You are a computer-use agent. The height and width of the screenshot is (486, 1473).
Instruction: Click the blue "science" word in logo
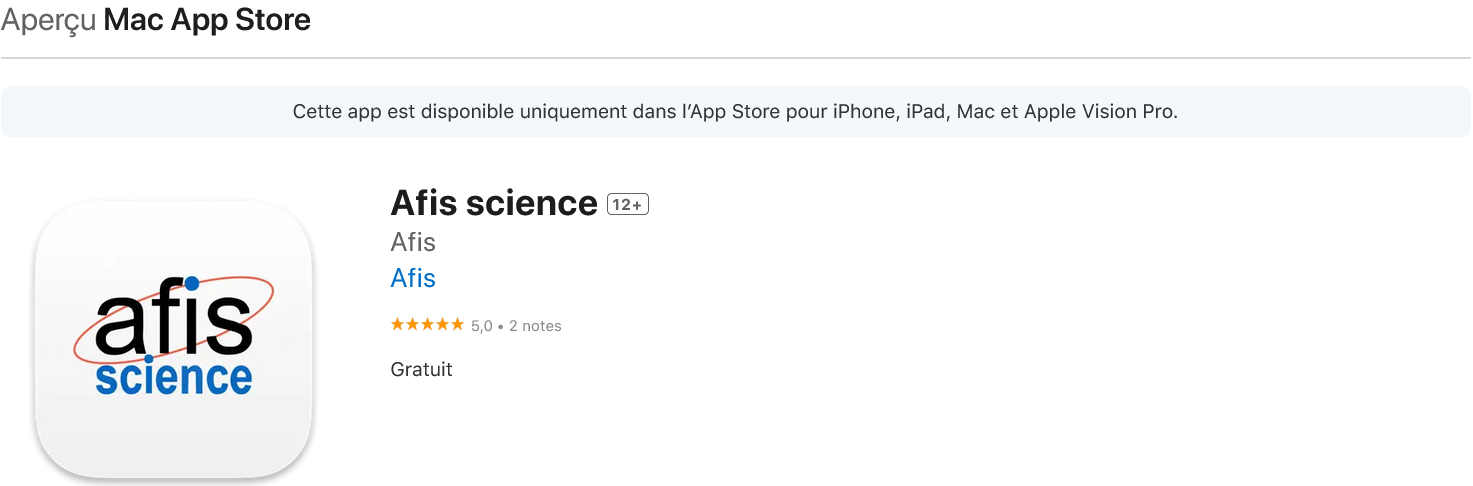(174, 376)
